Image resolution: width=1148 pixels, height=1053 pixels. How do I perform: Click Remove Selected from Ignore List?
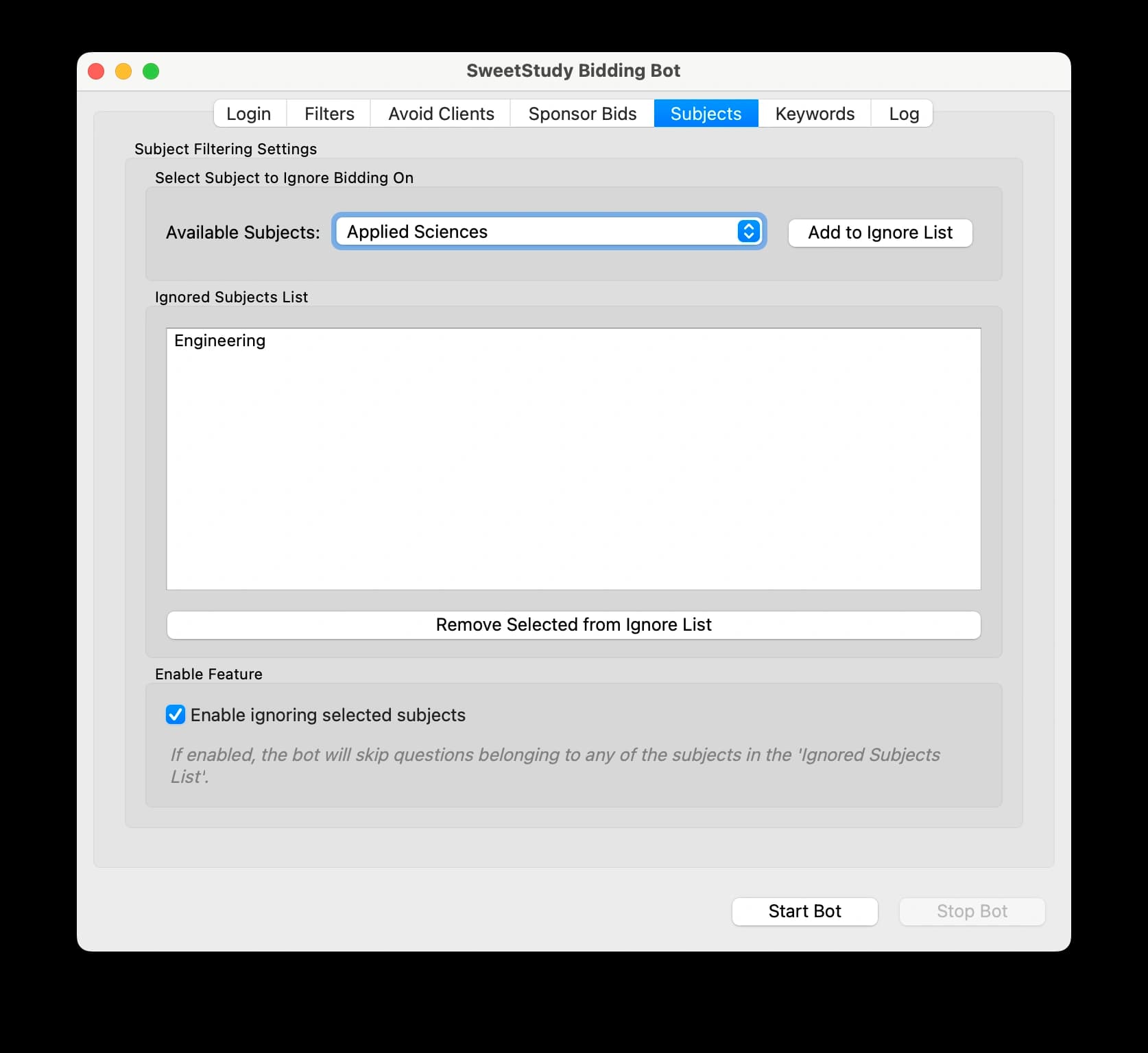(x=573, y=625)
